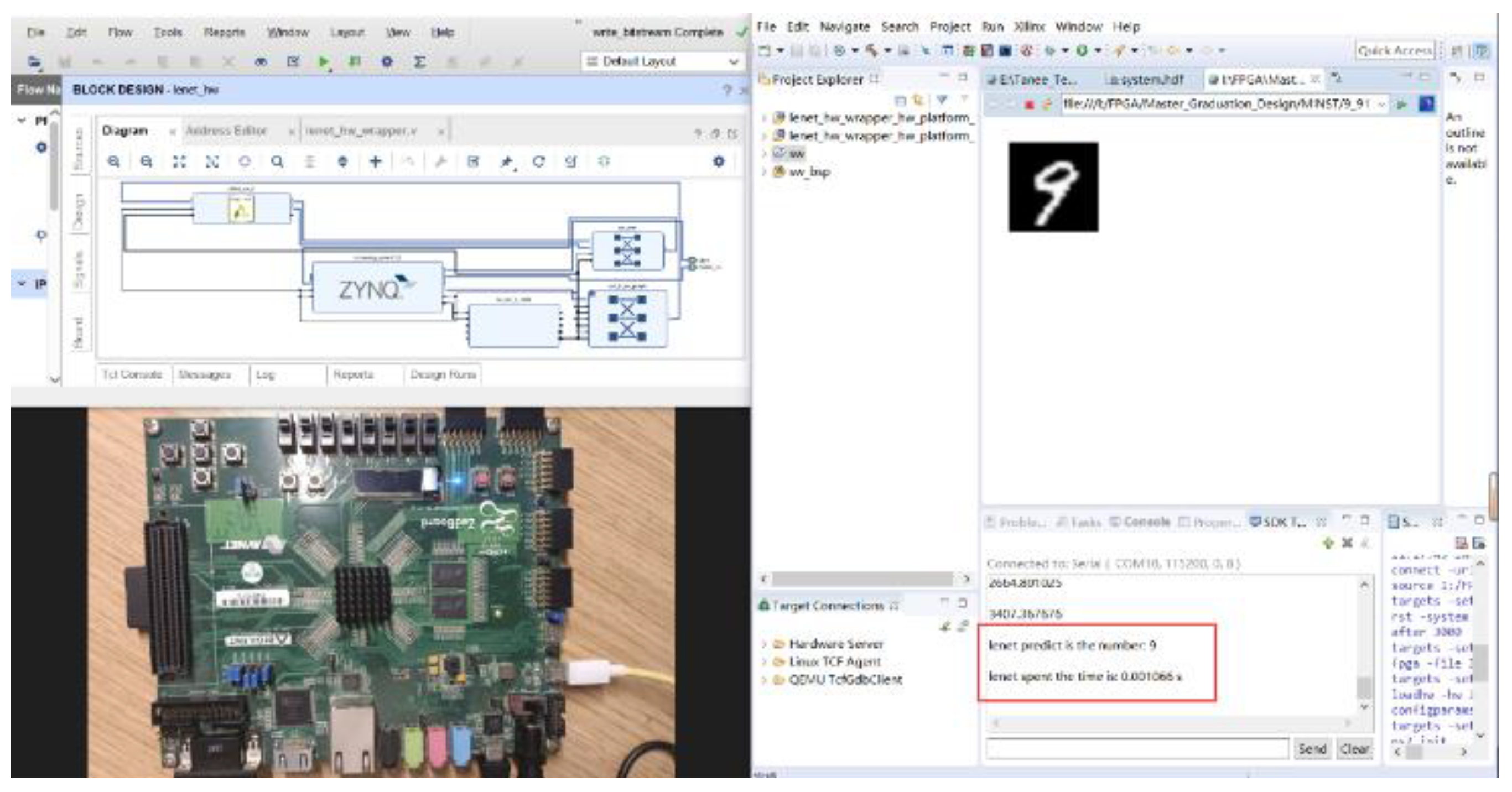
Task: Open the Tcl Console tab
Action: tap(132, 374)
